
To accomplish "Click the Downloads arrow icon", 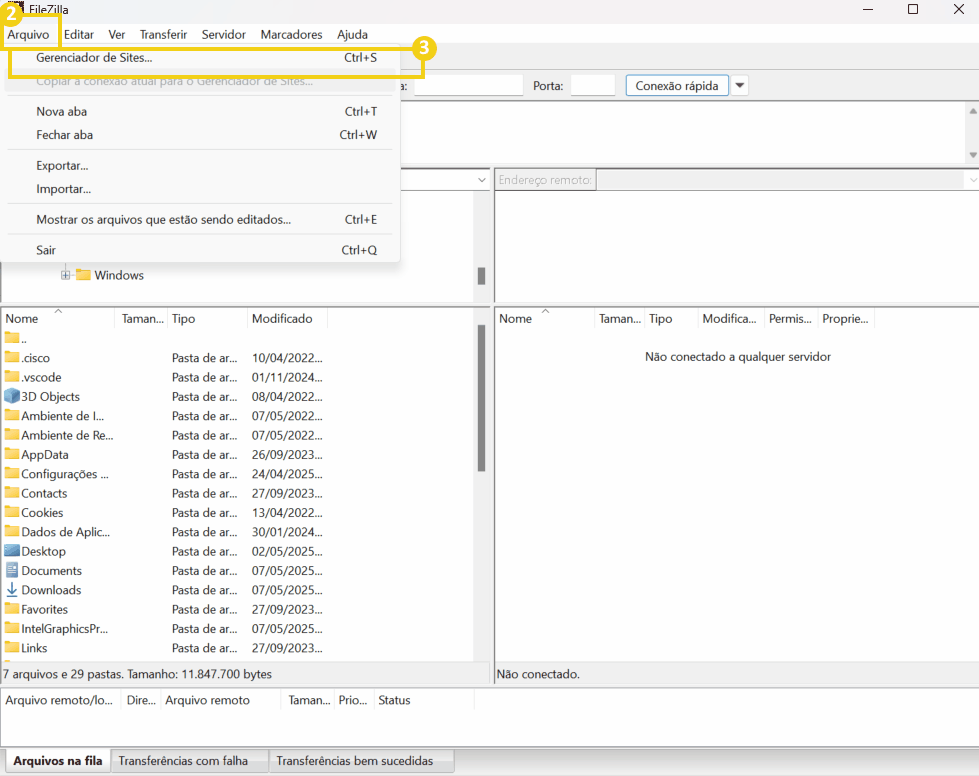I will tap(12, 589).
